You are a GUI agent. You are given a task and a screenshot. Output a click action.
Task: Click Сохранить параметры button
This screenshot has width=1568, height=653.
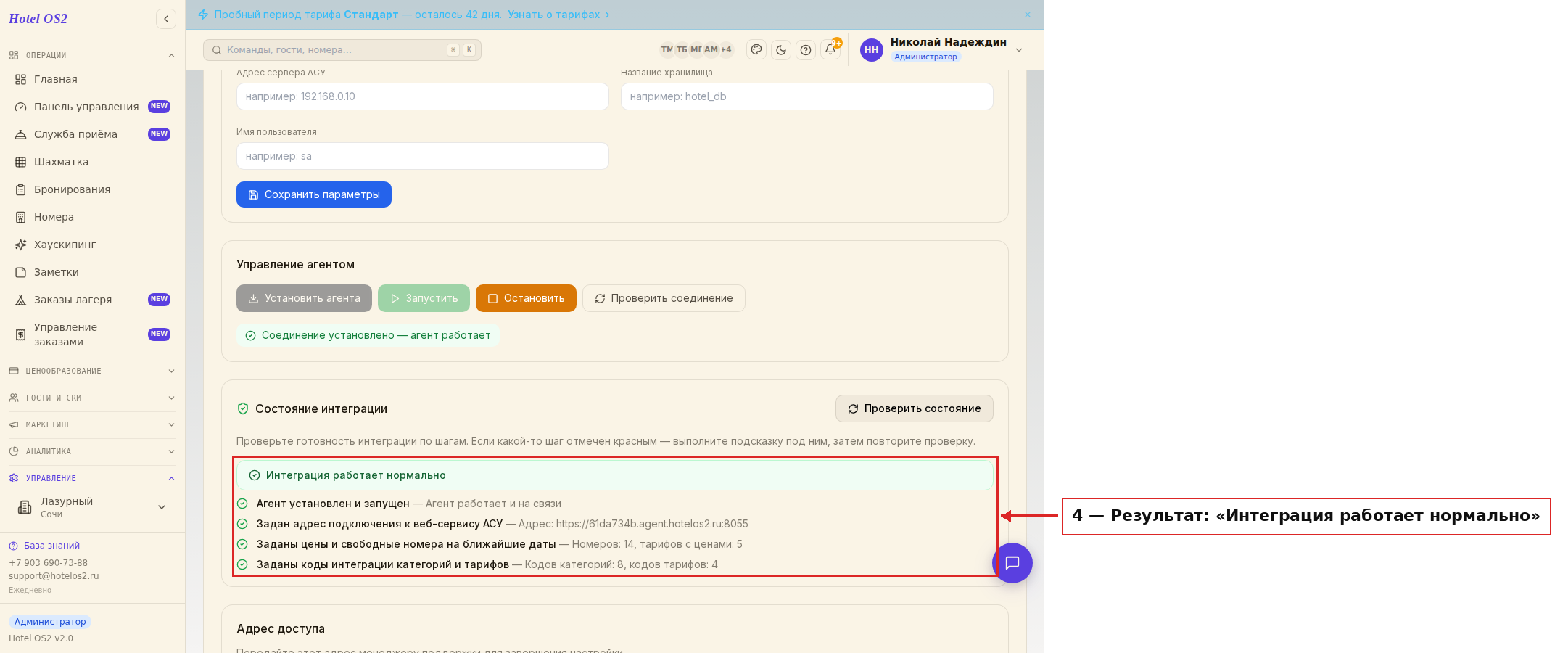[x=314, y=194]
